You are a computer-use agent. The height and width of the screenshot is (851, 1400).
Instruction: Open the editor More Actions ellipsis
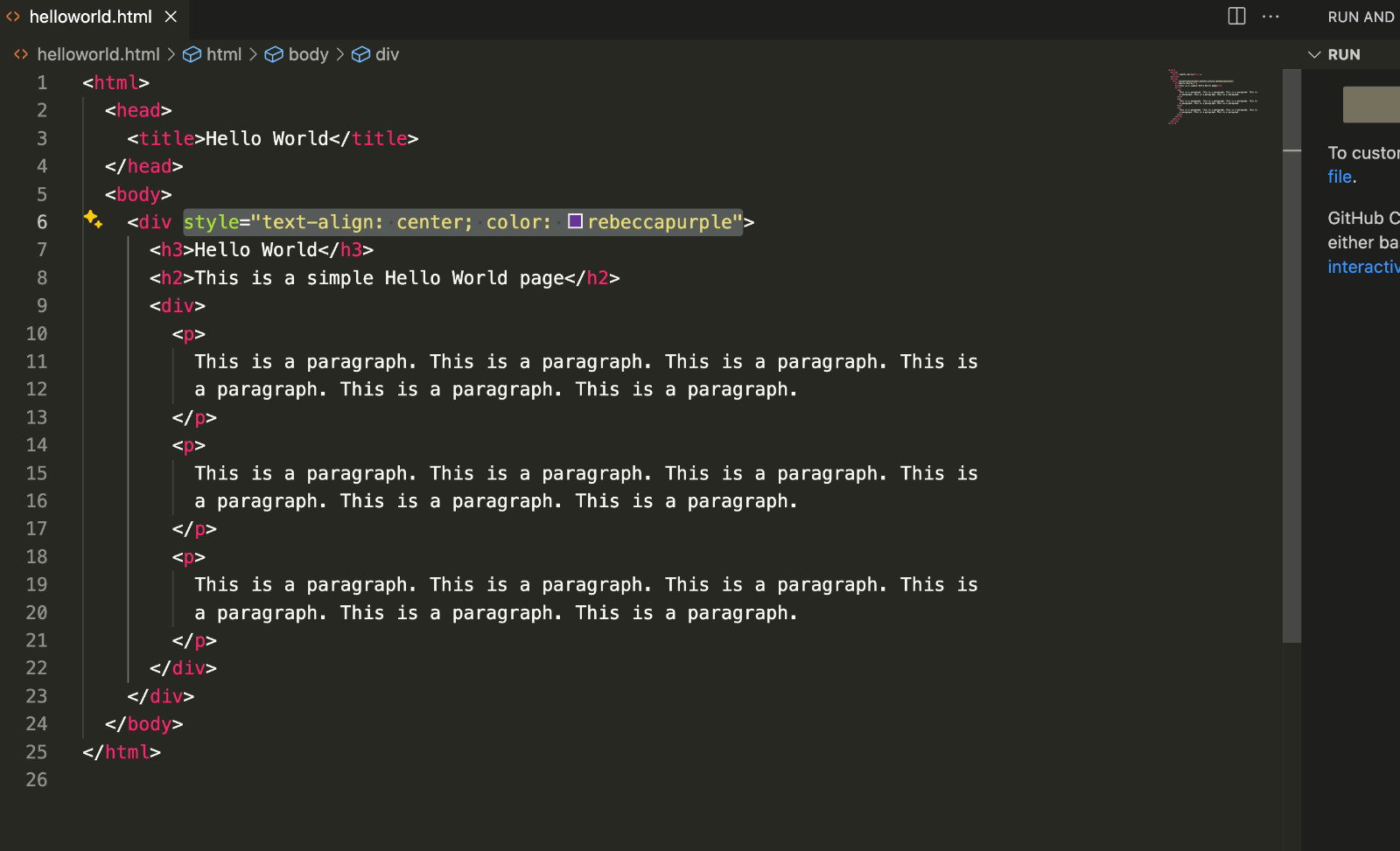1270,17
